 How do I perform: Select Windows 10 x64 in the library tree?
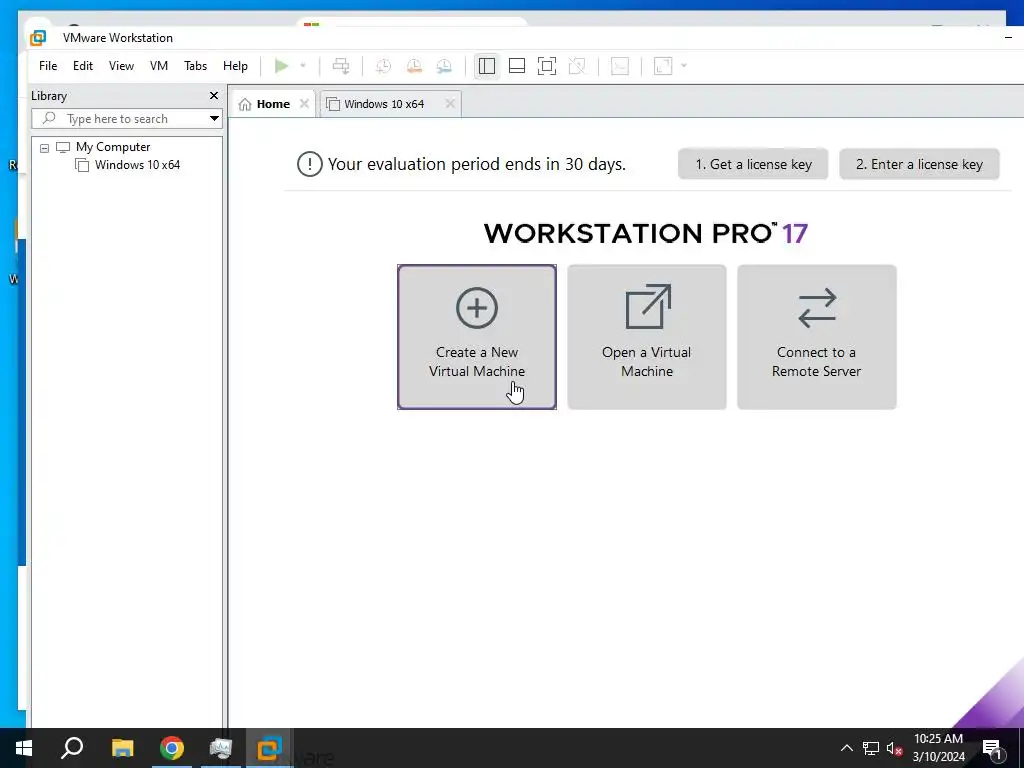coord(137,165)
